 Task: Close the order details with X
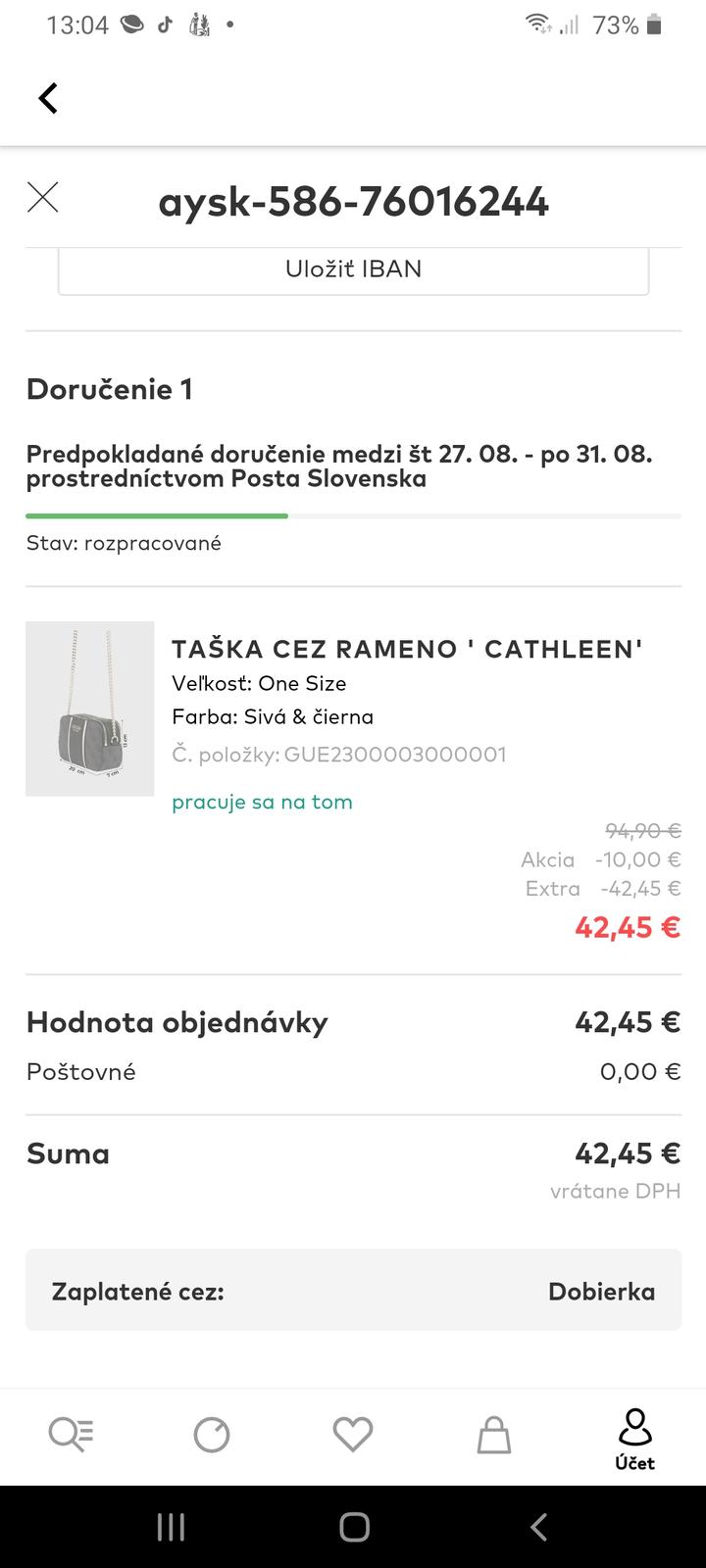(43, 198)
